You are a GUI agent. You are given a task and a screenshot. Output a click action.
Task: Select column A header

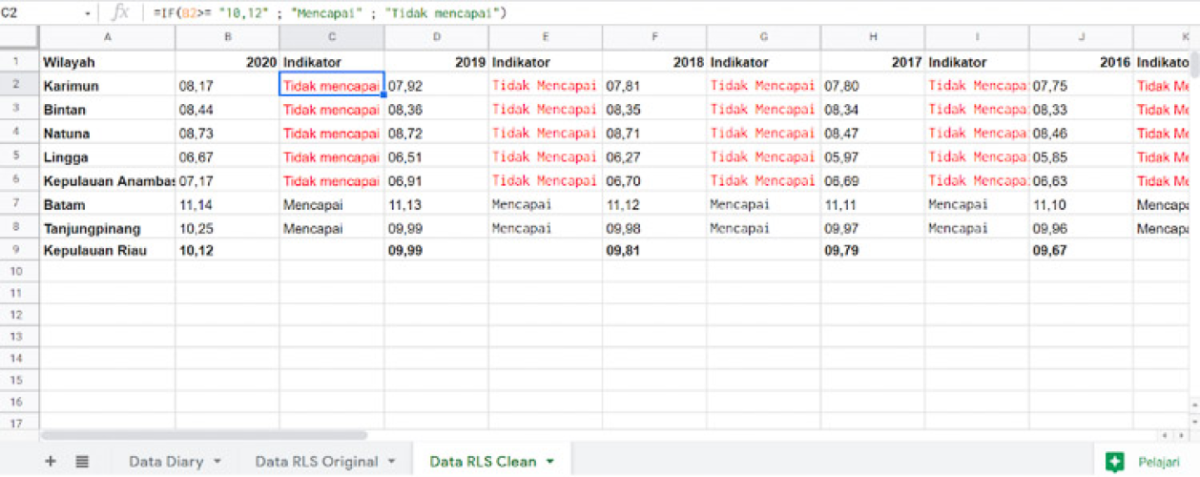click(107, 37)
